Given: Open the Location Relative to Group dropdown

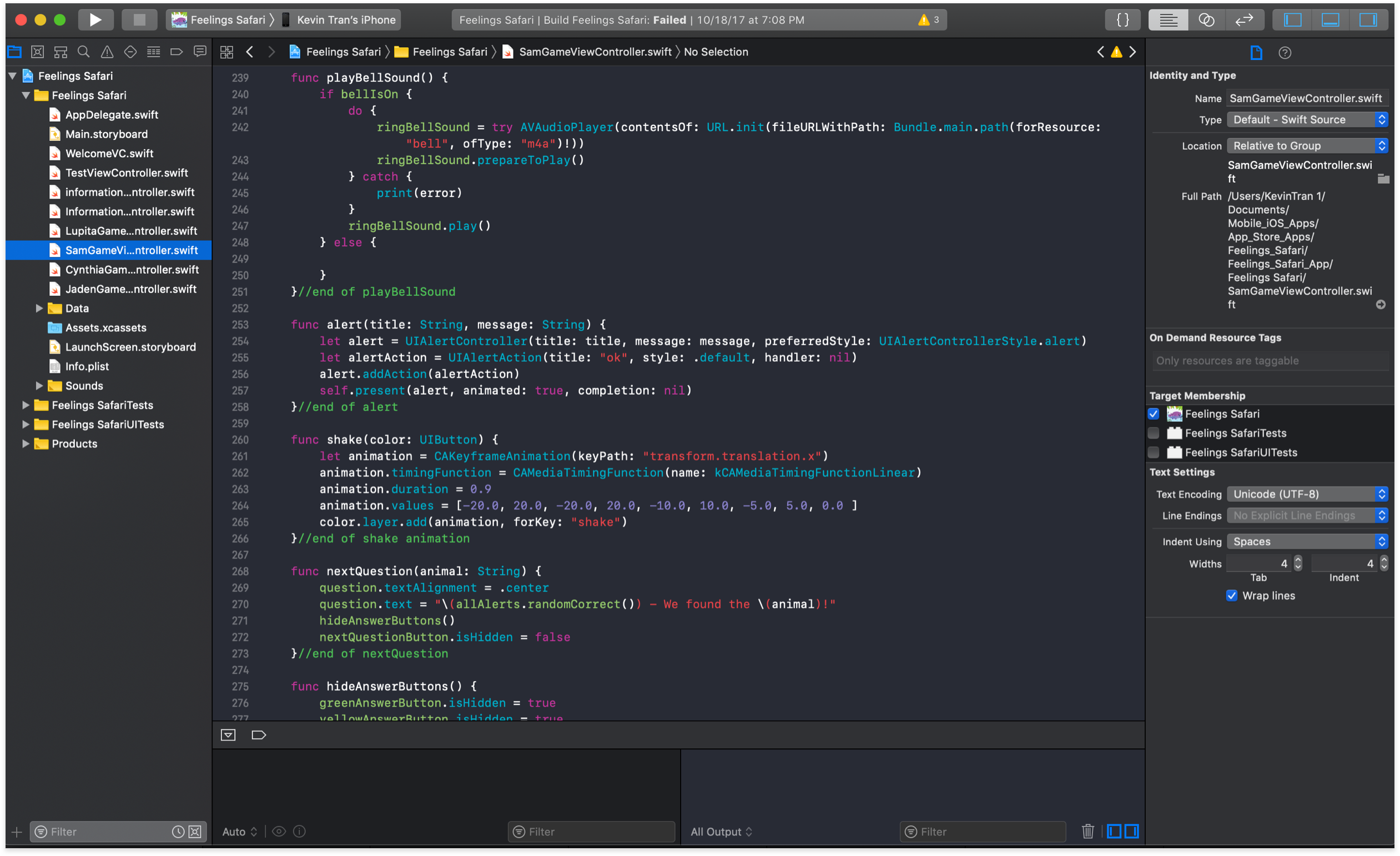Looking at the screenshot, I should coord(1307,146).
